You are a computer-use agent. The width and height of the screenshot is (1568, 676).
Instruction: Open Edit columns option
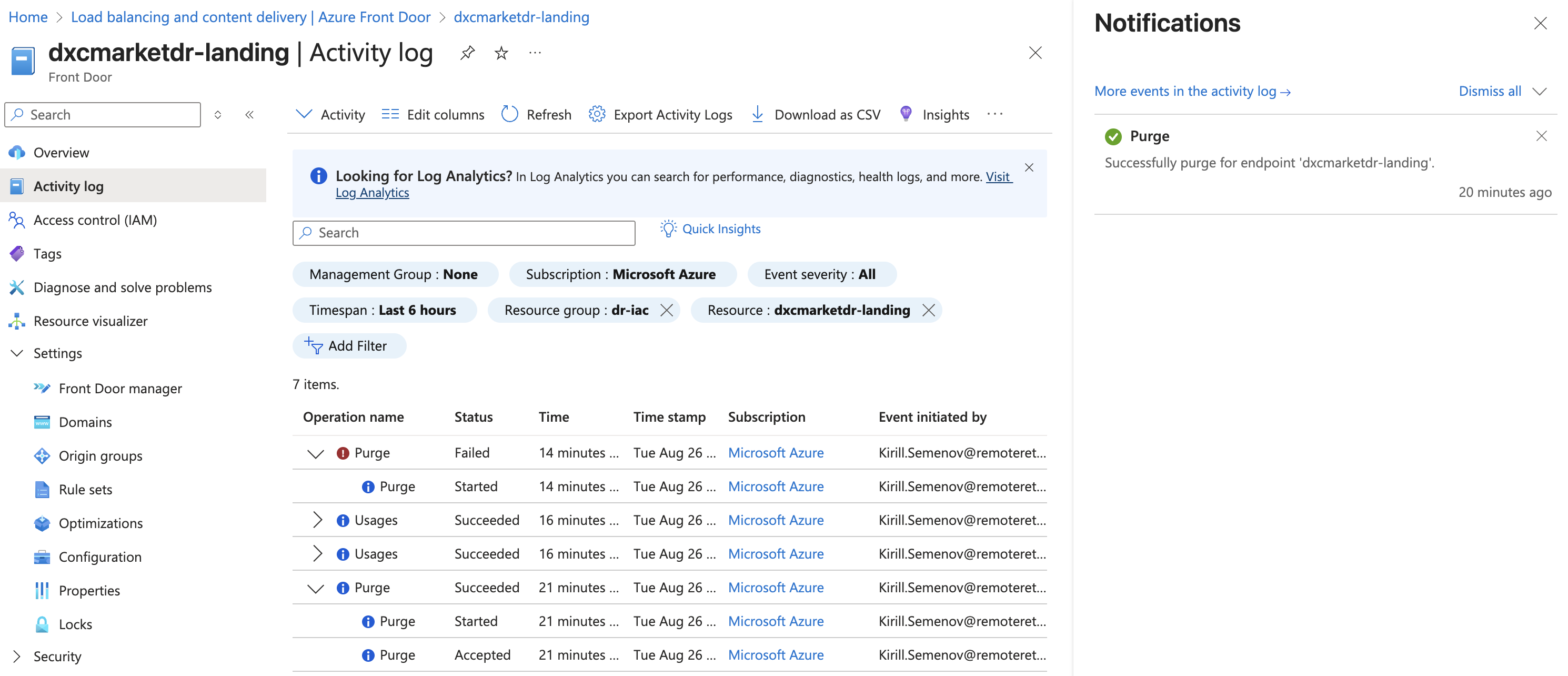(433, 114)
